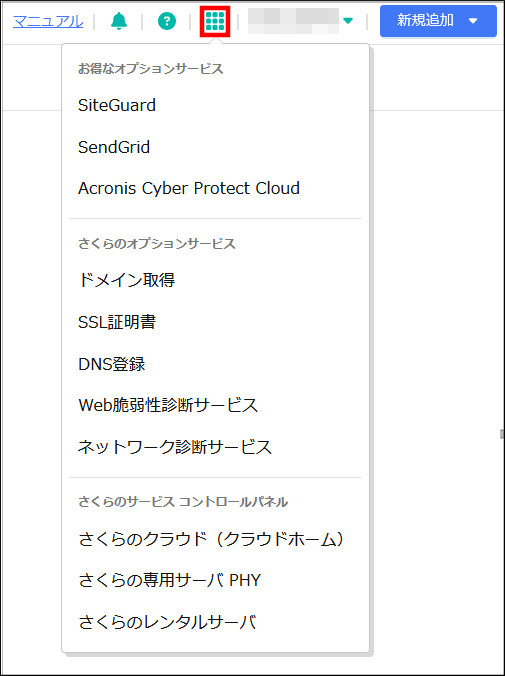This screenshot has width=505, height=676.
Task: Open さくらの専用サーバ PHY control panel
Action: 169,580
